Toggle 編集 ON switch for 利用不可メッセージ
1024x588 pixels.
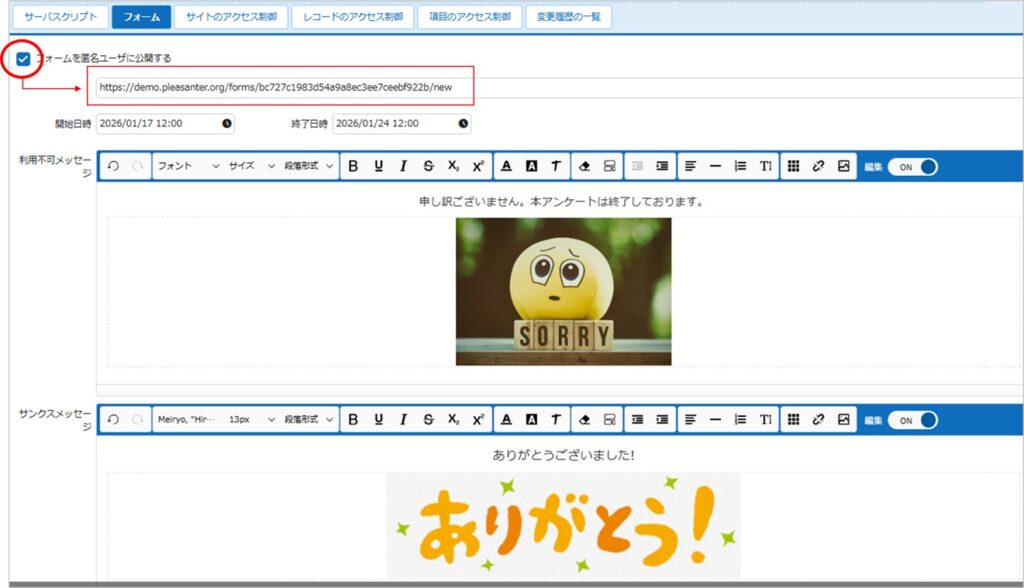912,166
